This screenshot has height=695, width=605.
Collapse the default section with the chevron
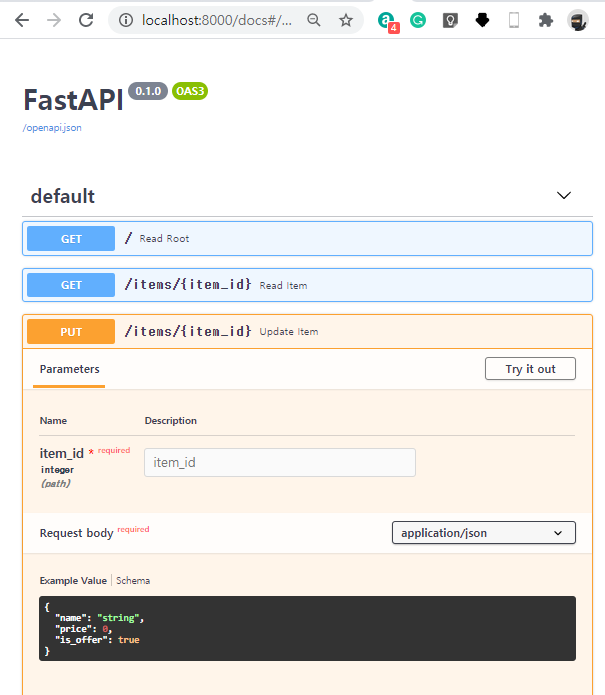[564, 195]
